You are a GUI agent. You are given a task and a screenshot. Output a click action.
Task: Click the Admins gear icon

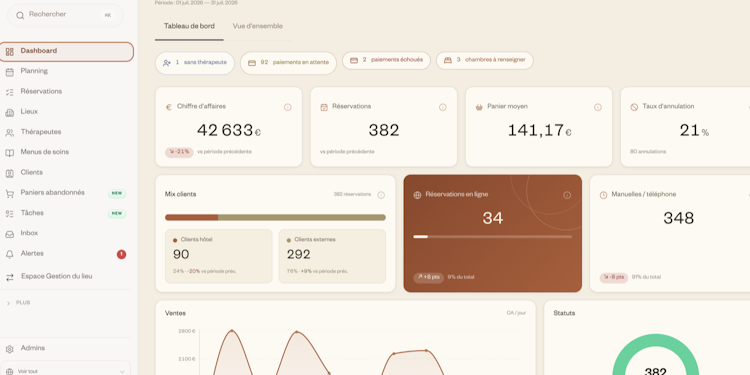(10, 349)
